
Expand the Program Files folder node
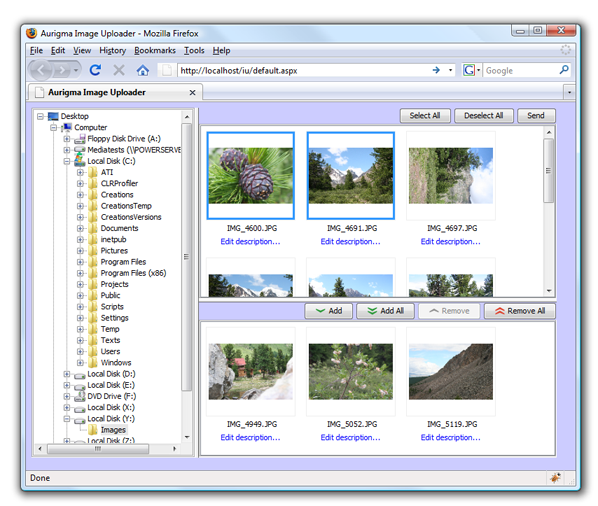80,262
